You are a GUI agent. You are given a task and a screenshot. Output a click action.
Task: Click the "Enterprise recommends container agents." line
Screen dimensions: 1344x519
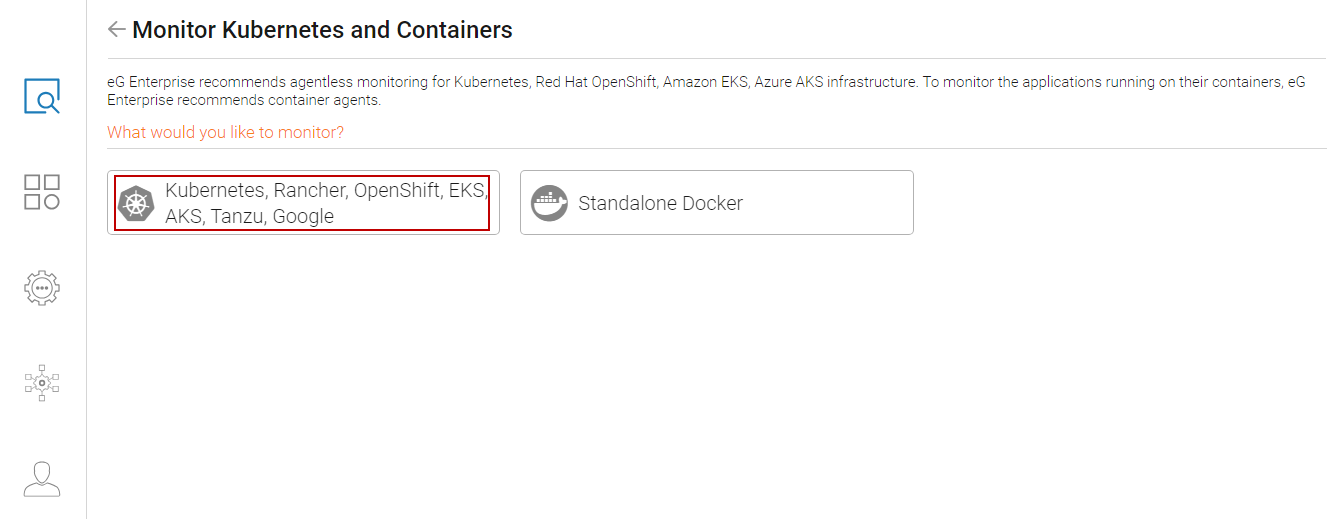click(x=244, y=100)
